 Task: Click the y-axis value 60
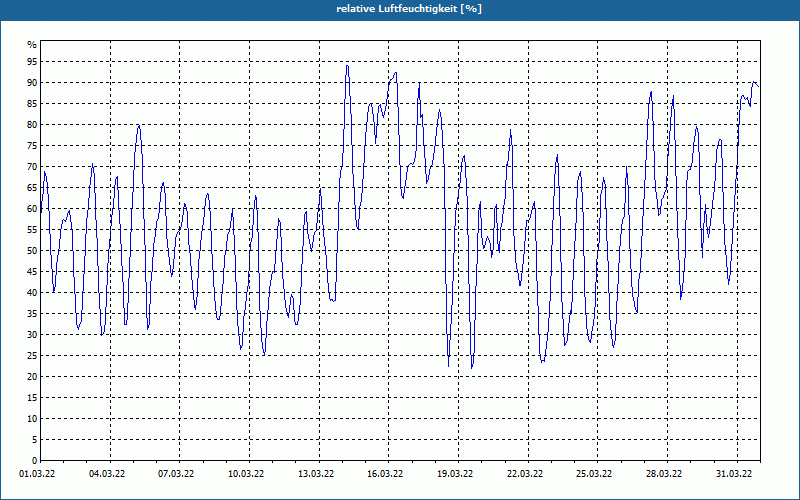tap(32, 209)
